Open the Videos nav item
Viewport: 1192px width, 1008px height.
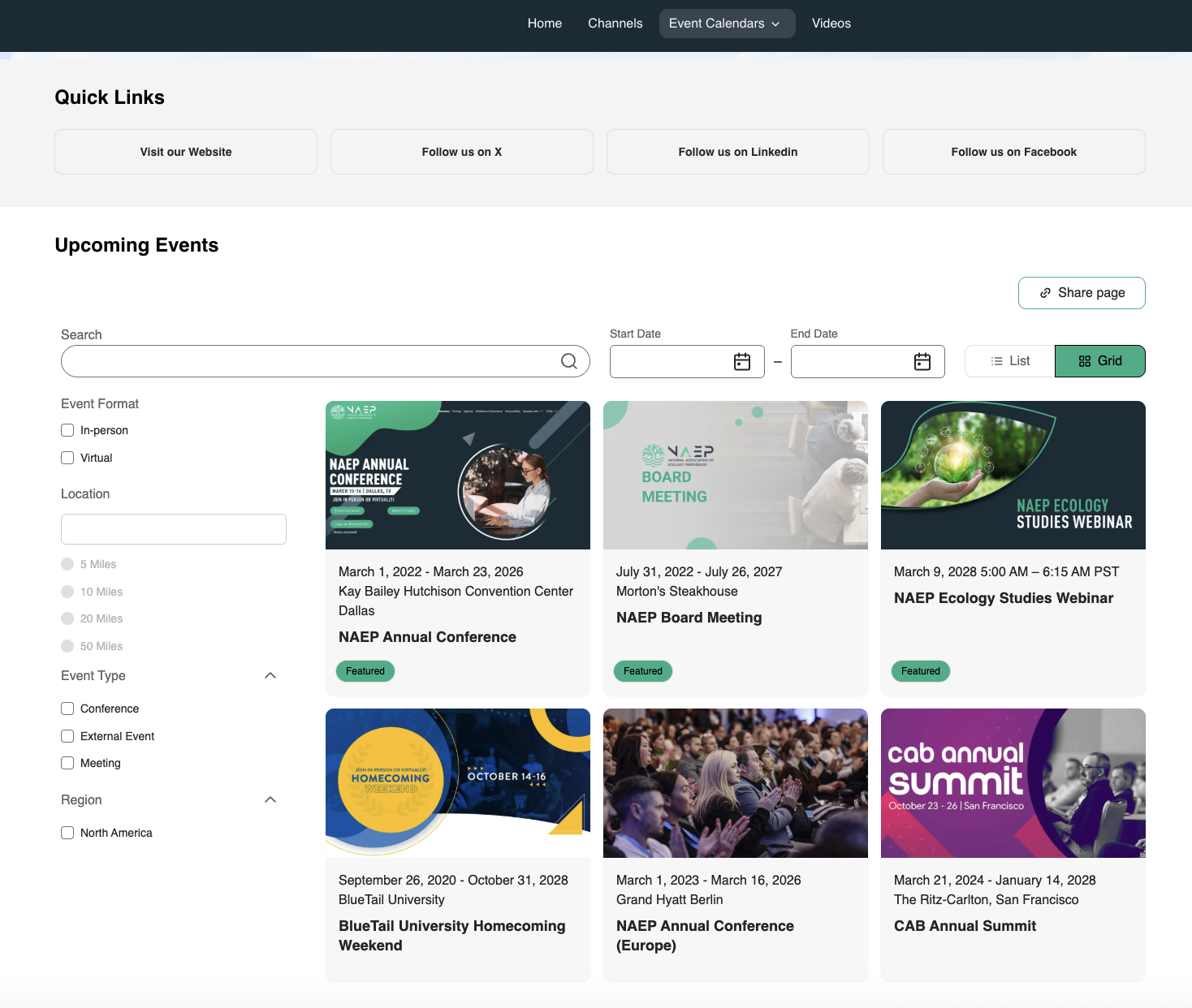831,24
